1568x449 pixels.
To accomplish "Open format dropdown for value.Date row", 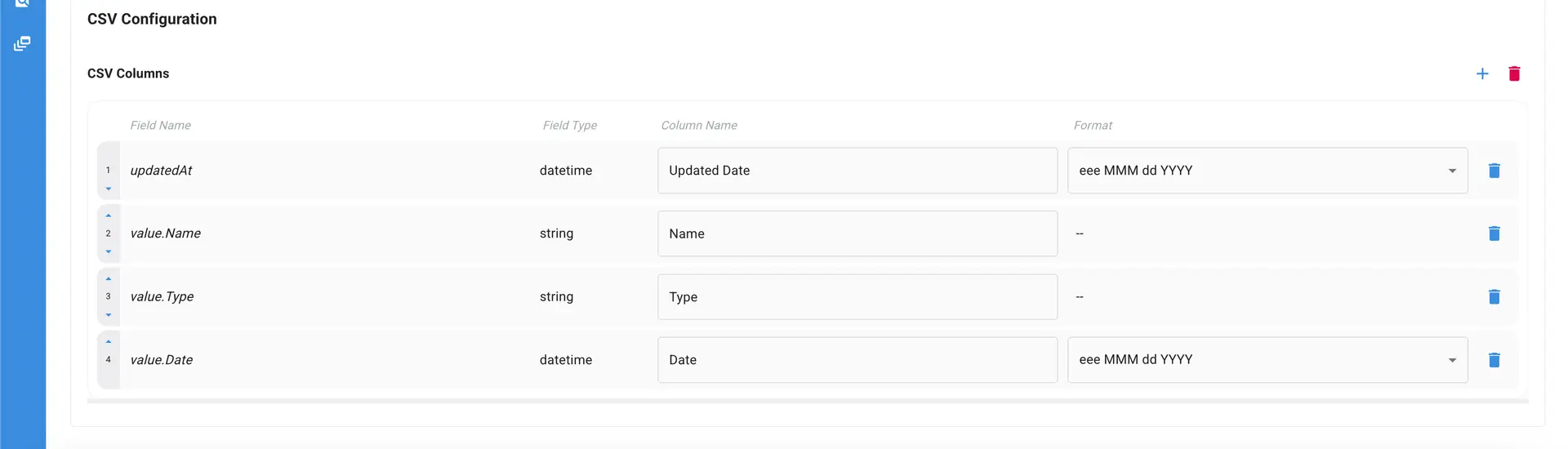I will [x=1267, y=360].
